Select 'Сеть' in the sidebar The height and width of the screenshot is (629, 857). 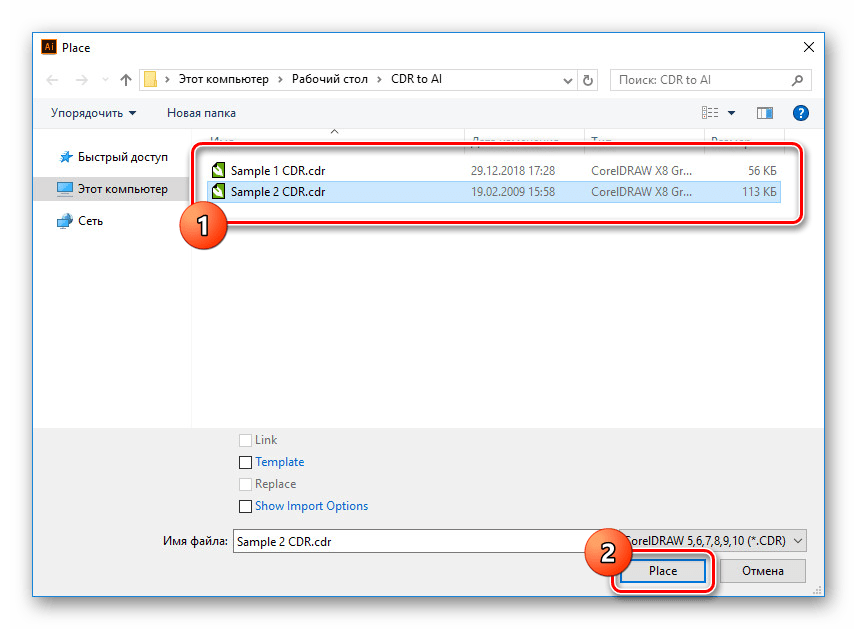point(80,221)
